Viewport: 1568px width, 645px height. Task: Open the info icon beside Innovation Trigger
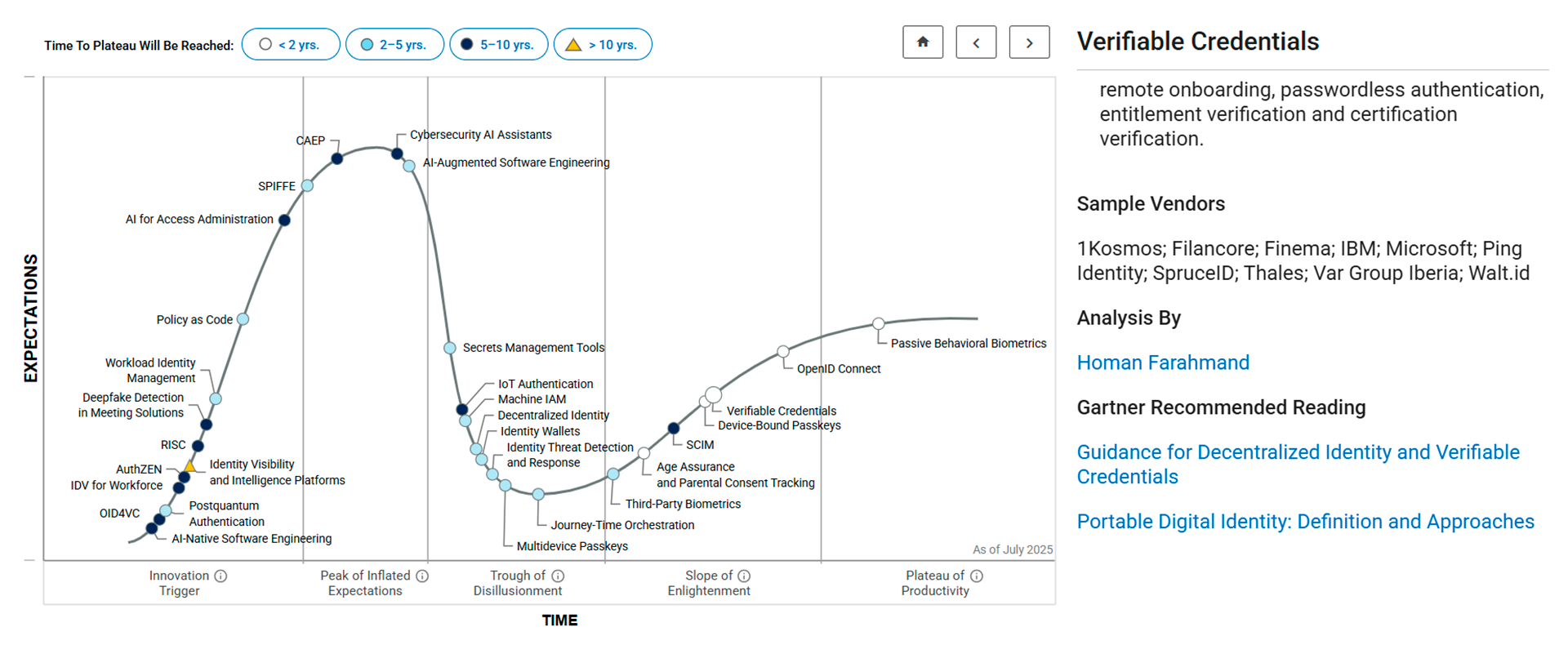point(220,576)
